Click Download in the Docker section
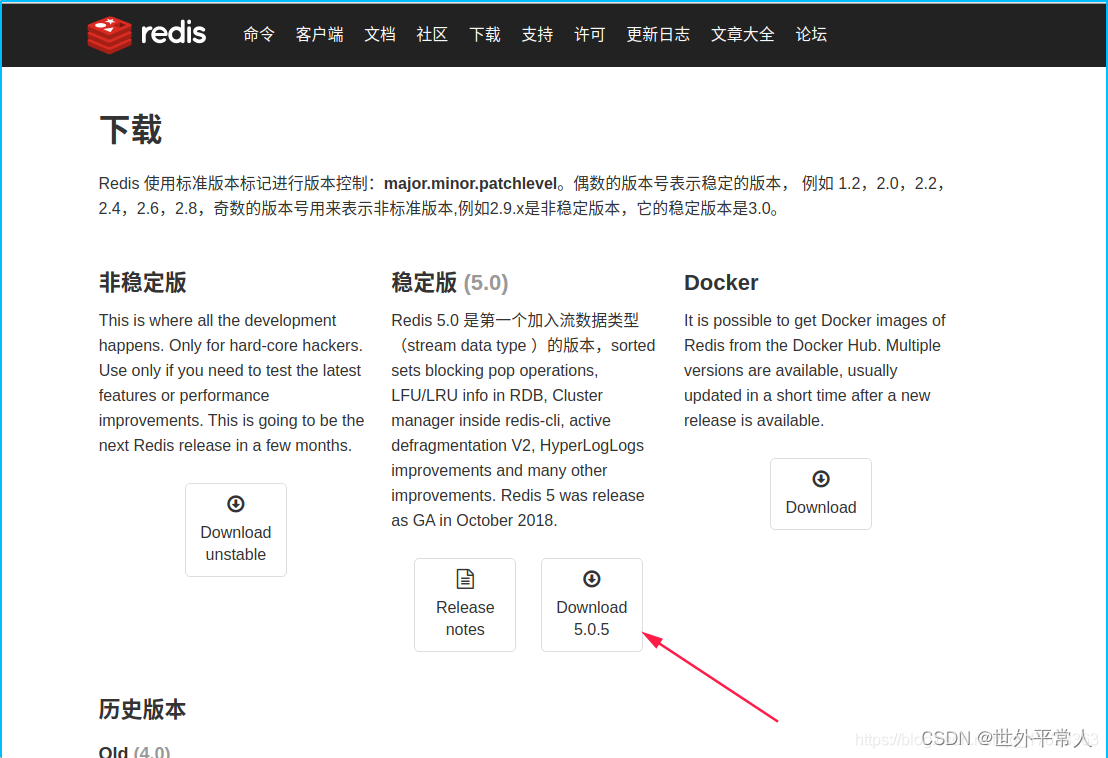 [x=820, y=494]
